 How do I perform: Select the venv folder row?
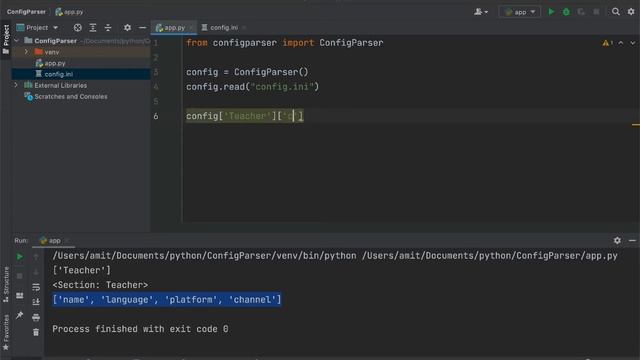click(x=81, y=52)
